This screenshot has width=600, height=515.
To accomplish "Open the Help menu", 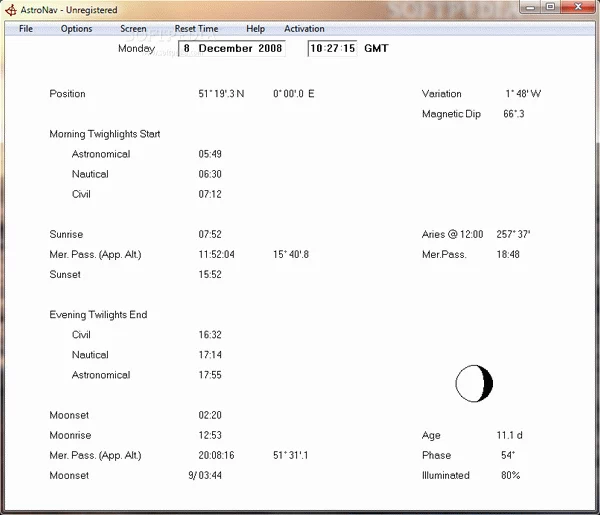I will 256,29.
